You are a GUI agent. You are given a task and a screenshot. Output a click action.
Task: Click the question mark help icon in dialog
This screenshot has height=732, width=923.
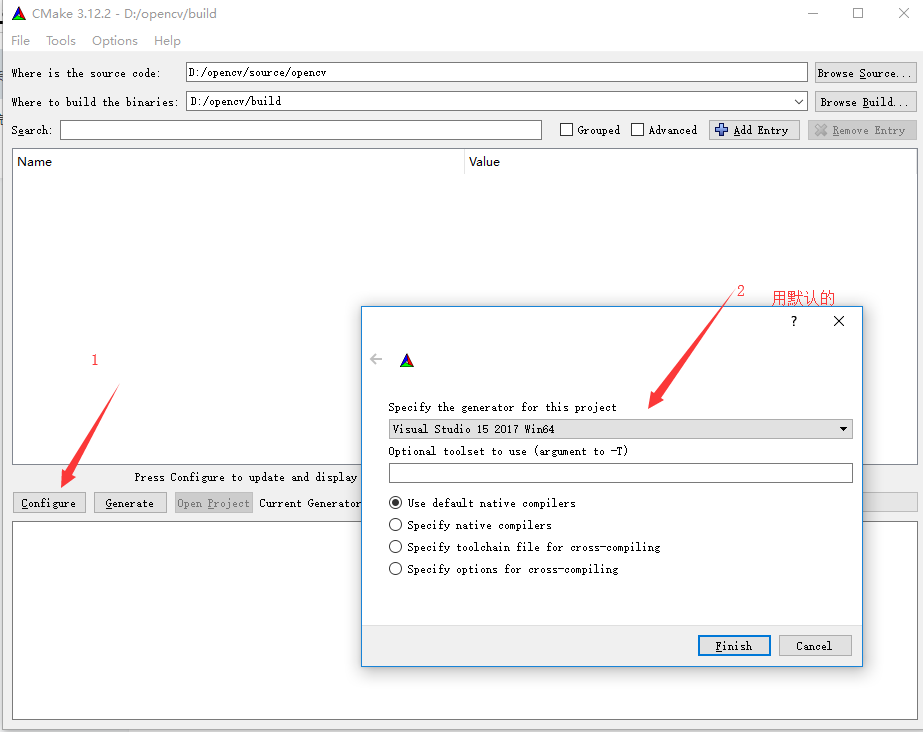pos(793,321)
